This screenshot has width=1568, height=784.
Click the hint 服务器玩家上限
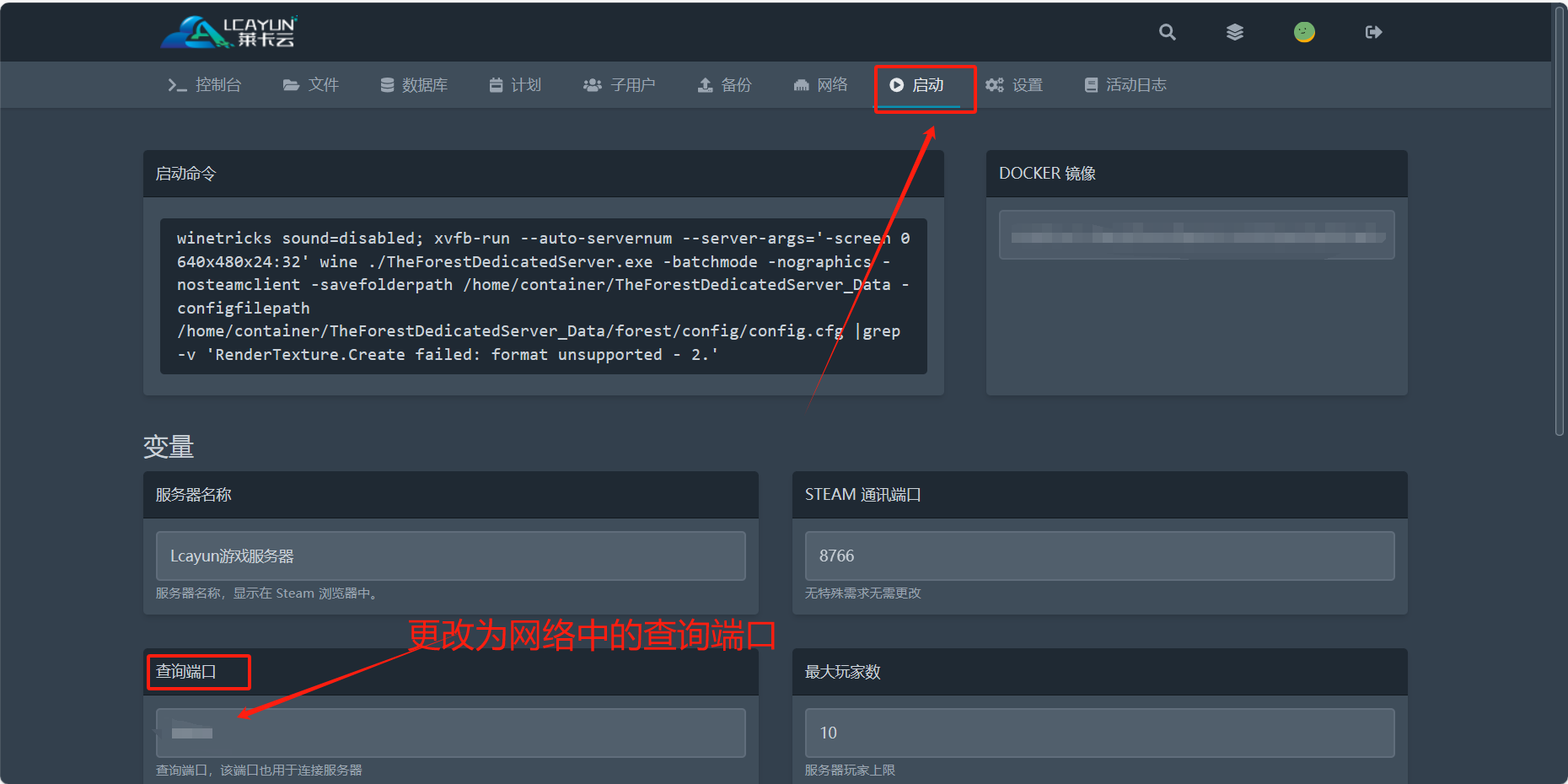coord(850,771)
